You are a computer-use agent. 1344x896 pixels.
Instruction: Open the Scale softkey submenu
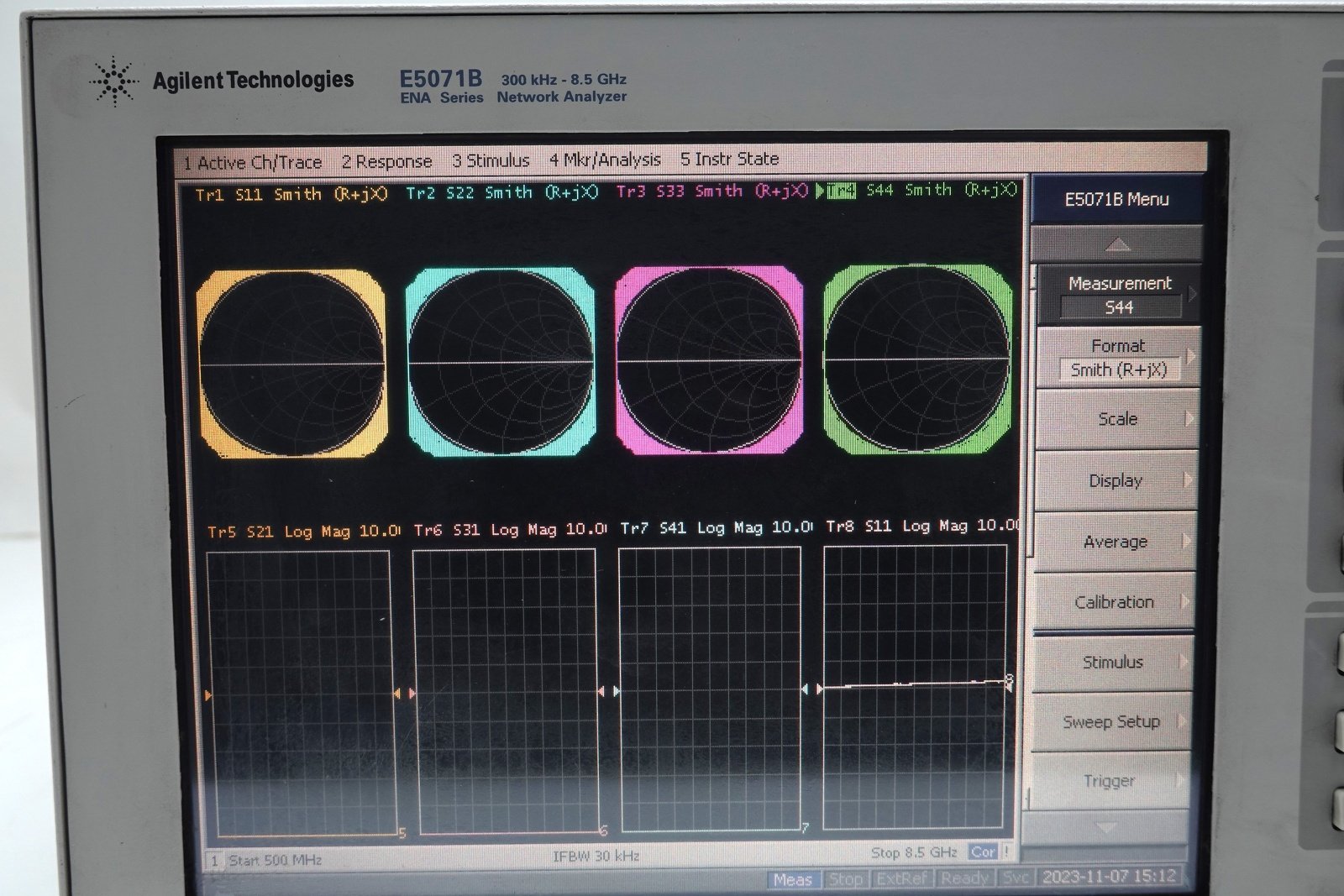pos(1116,418)
